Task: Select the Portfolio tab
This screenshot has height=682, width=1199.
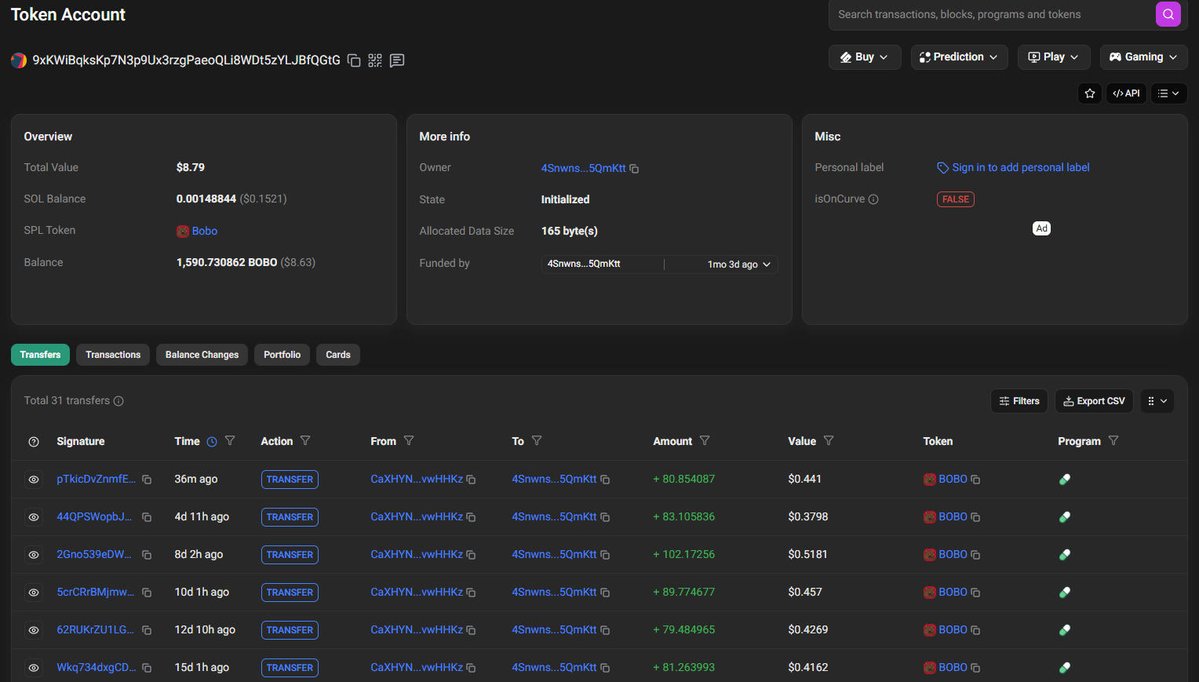Action: click(x=282, y=355)
